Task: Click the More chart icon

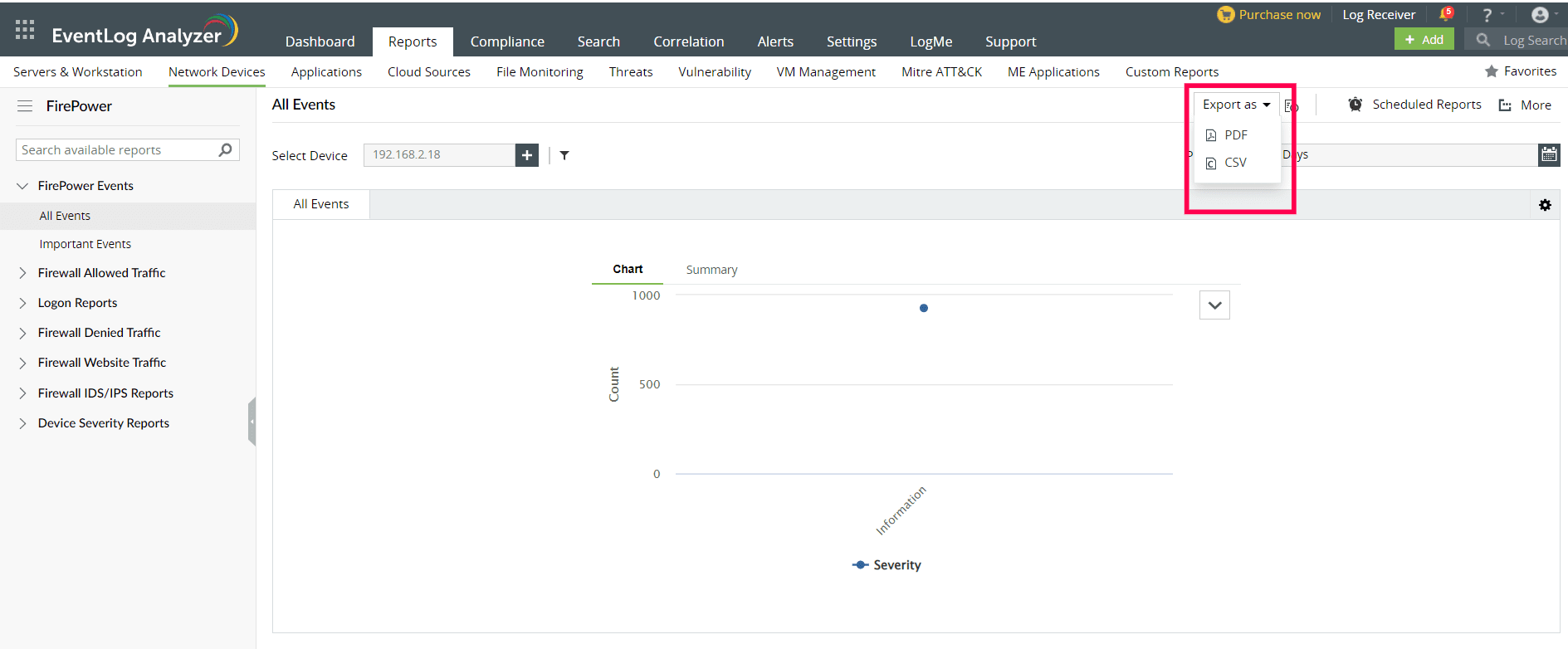Action: [1505, 105]
